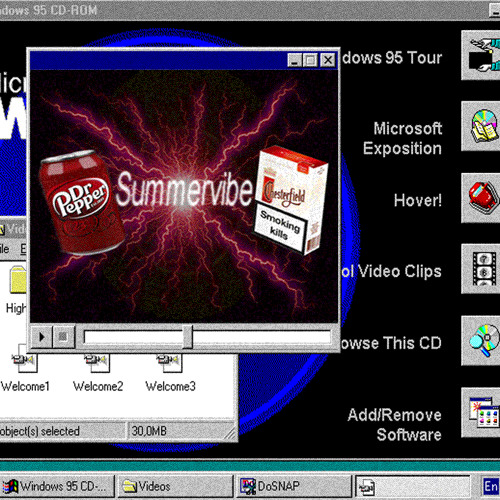Click the Welcome3 file name label
The width and height of the screenshot is (500, 500).
click(170, 386)
